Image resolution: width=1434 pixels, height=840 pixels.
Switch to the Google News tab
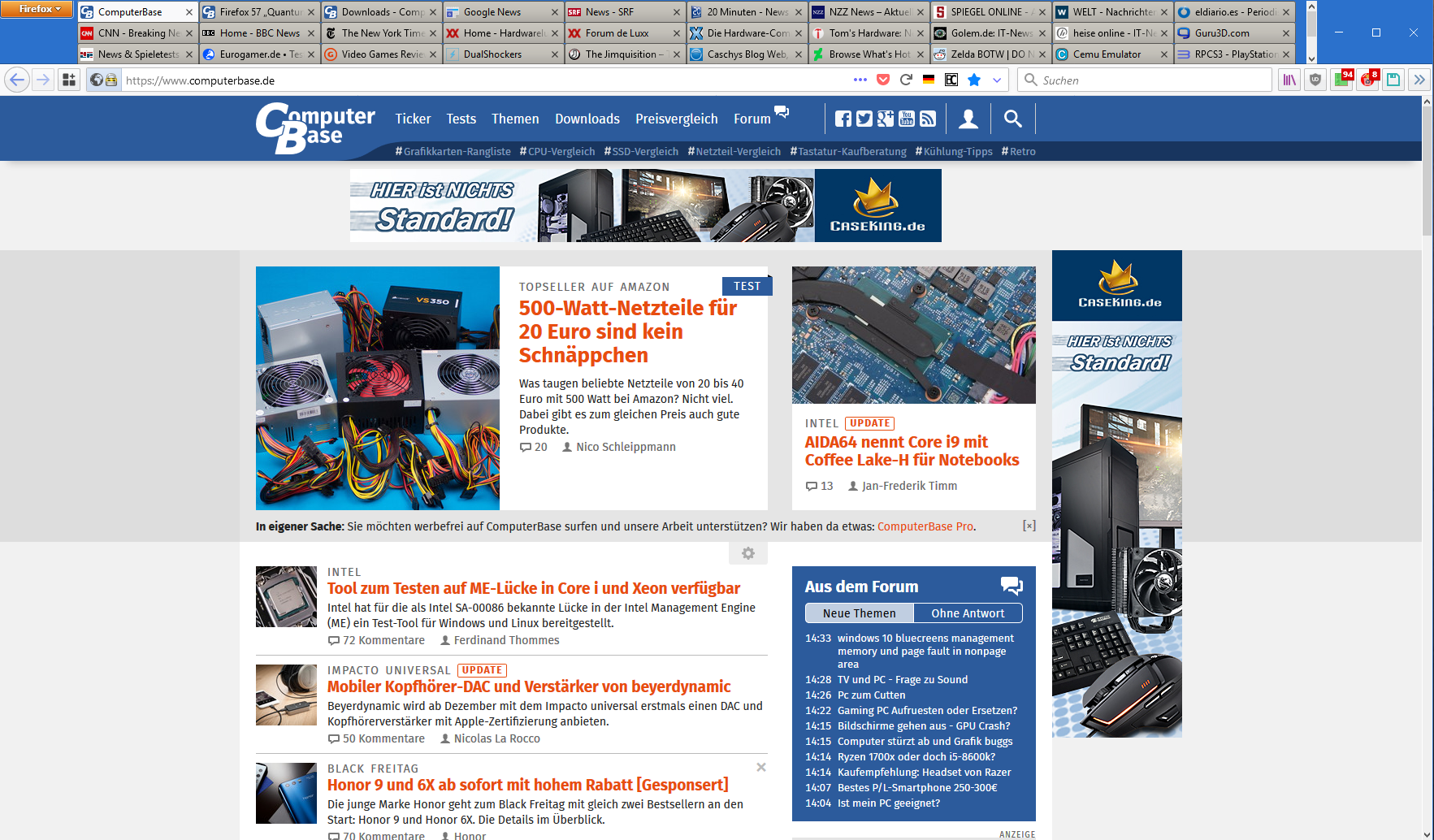tap(503, 12)
